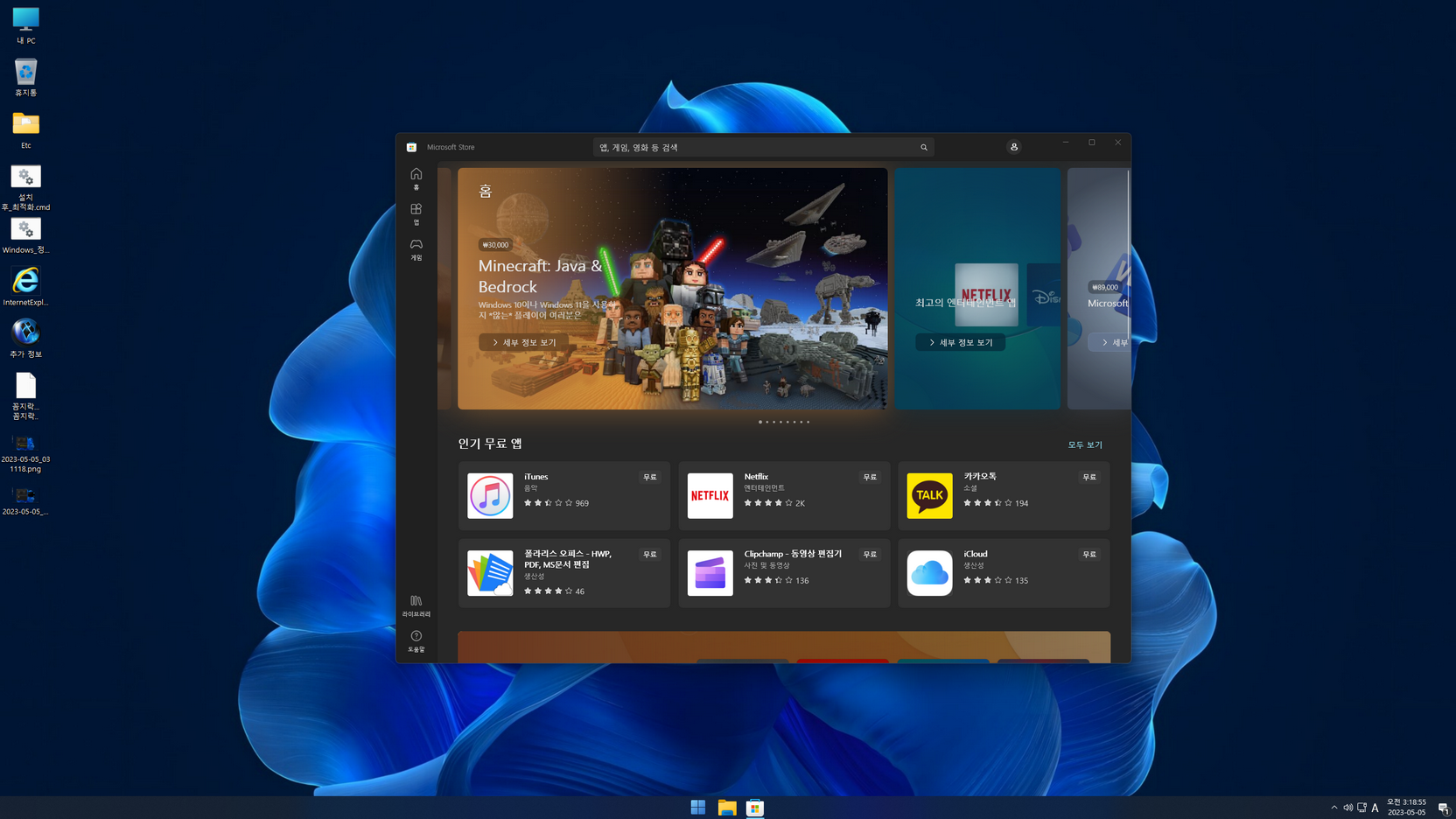
Task: Select the Internet Explorer desktop icon
Action: tap(25, 286)
